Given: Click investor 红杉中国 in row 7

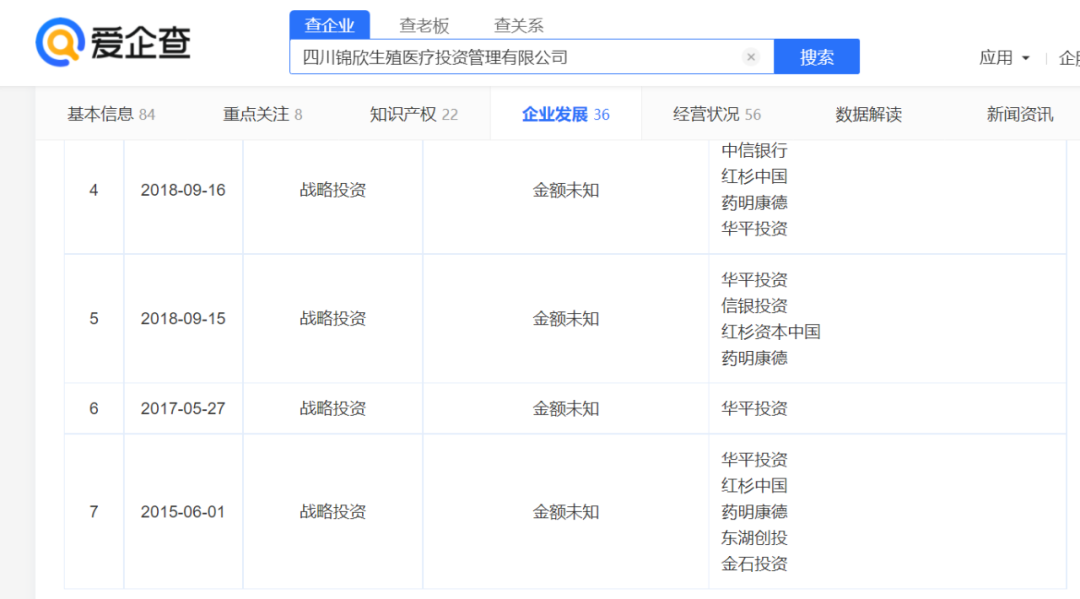Looking at the screenshot, I should 754,485.
